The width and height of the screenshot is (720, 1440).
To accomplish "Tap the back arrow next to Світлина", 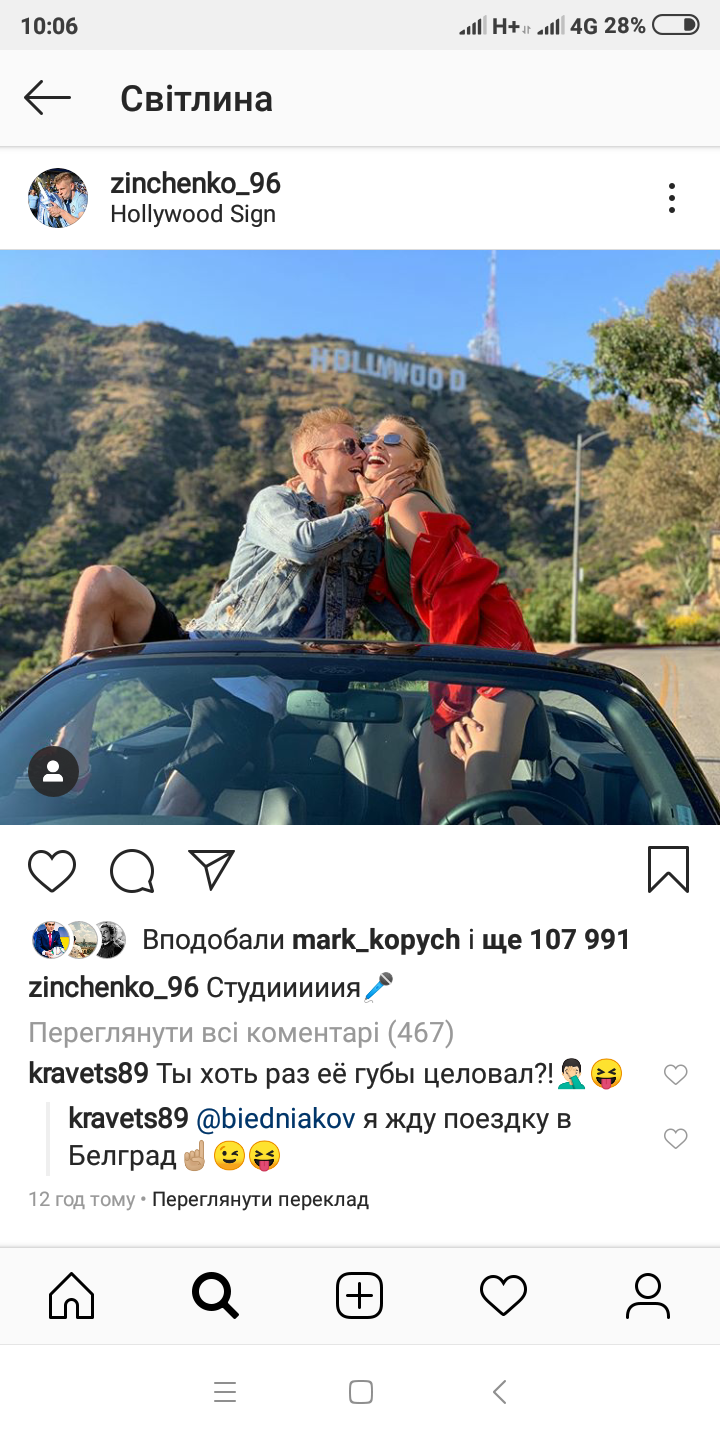I will coord(47,98).
